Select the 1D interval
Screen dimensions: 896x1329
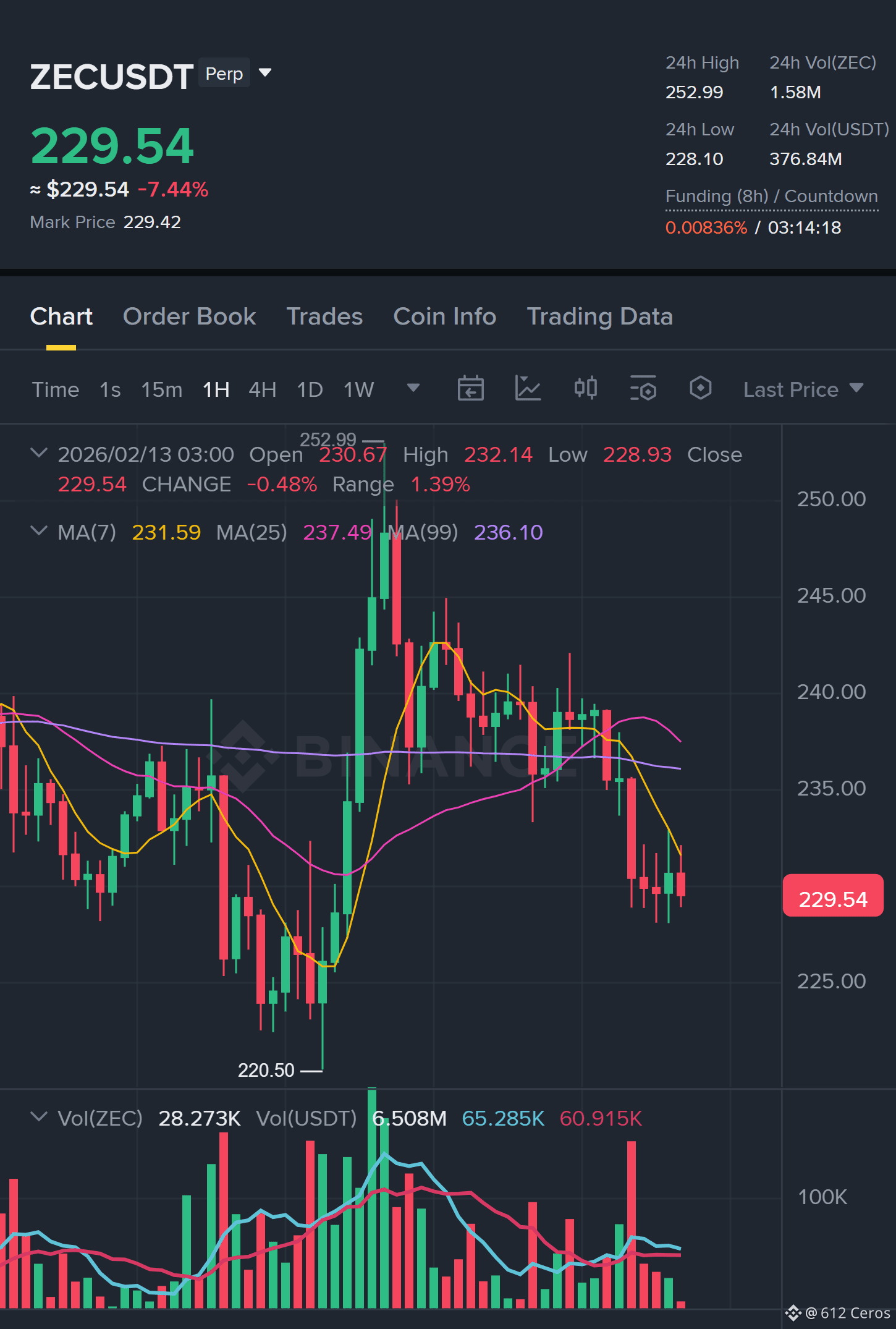[x=310, y=389]
